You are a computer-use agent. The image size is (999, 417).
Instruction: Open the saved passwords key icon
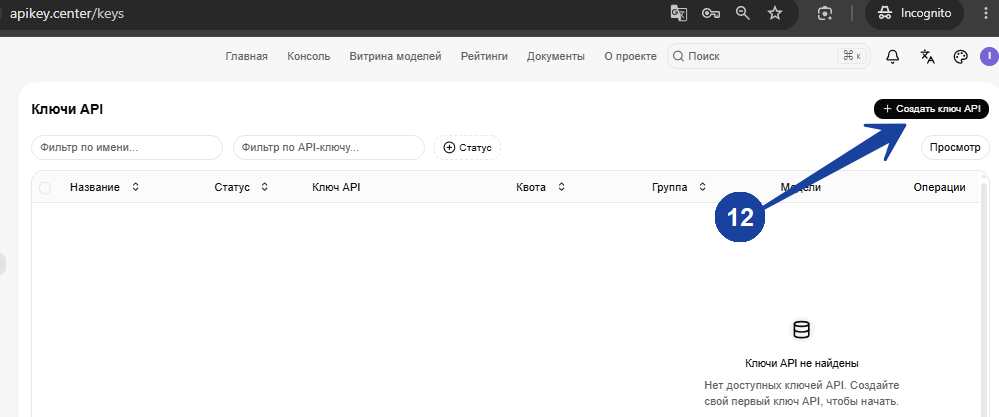pos(710,13)
